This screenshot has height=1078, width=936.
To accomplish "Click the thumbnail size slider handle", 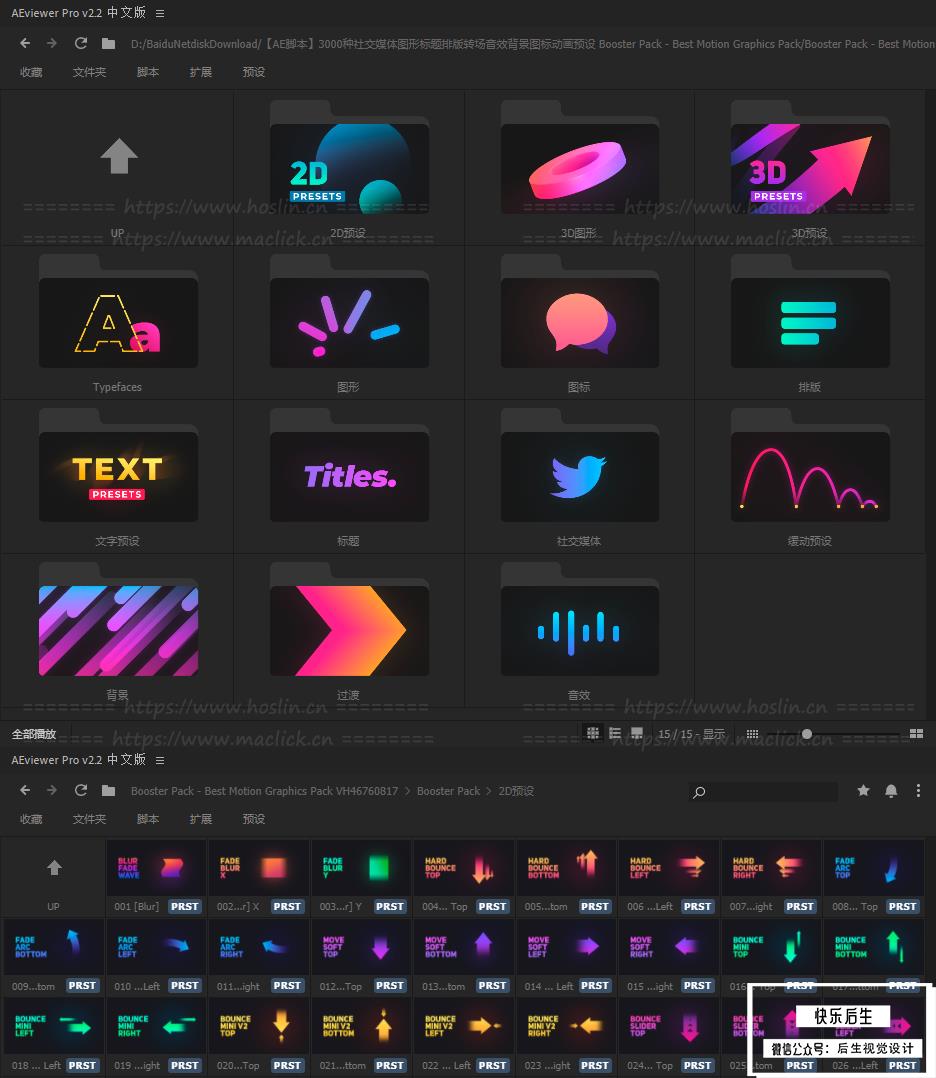I will (807, 734).
